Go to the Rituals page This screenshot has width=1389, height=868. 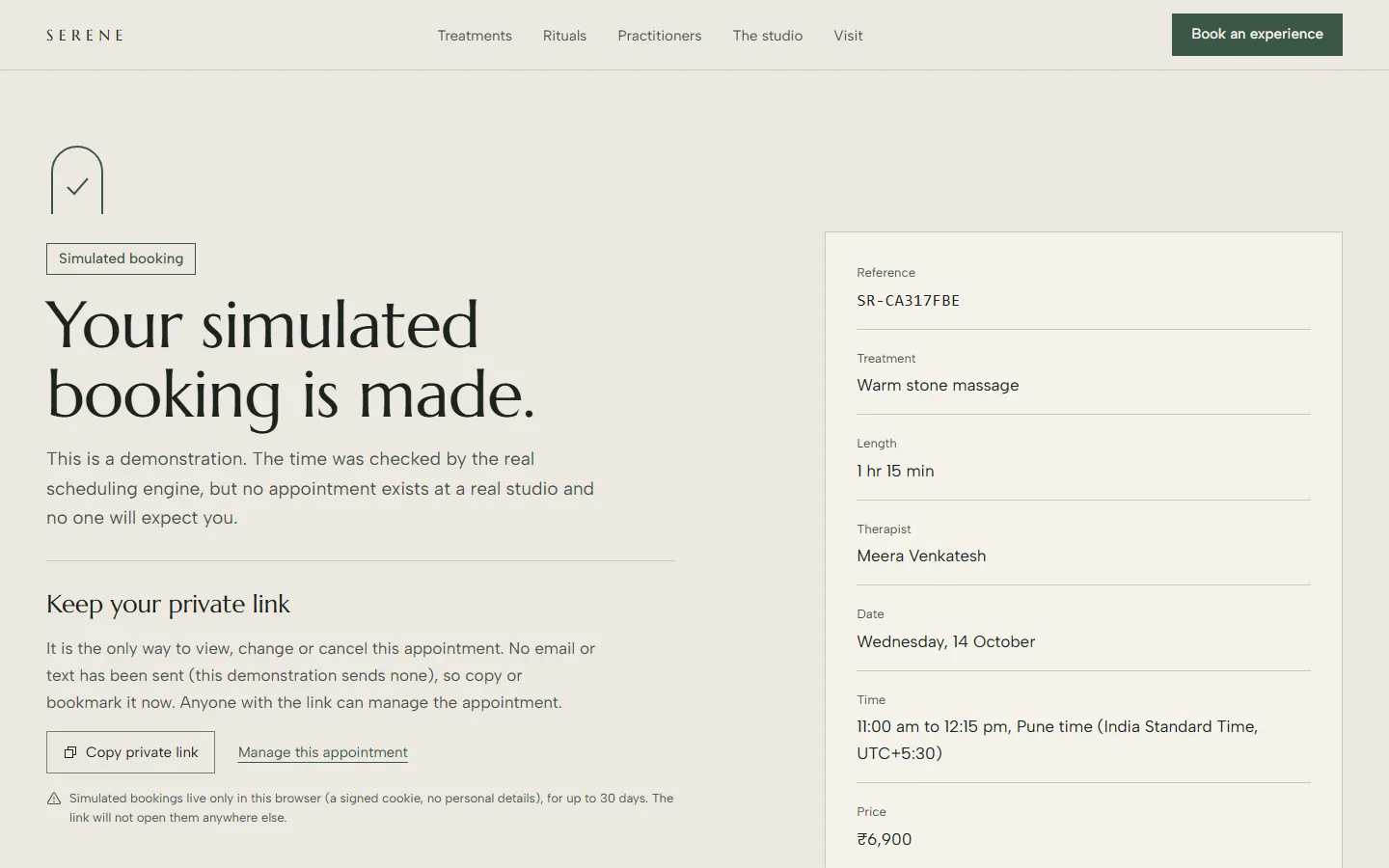coord(564,36)
